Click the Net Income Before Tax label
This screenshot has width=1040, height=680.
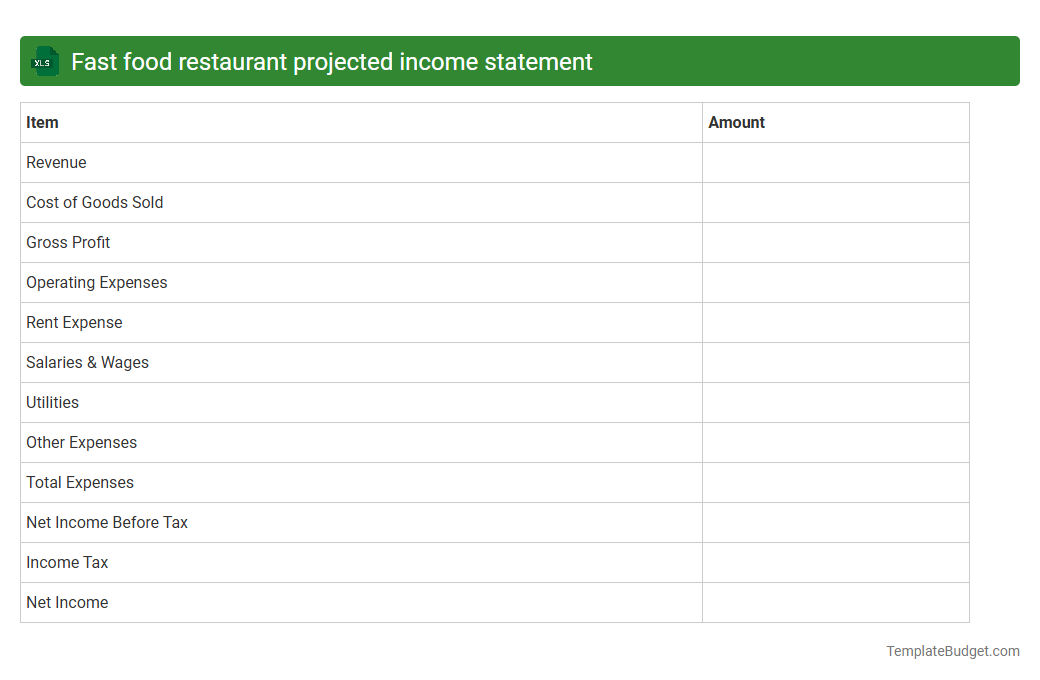tap(106, 522)
